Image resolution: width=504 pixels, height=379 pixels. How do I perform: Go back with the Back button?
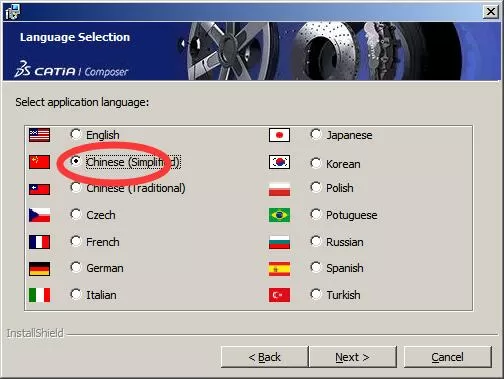265,357
